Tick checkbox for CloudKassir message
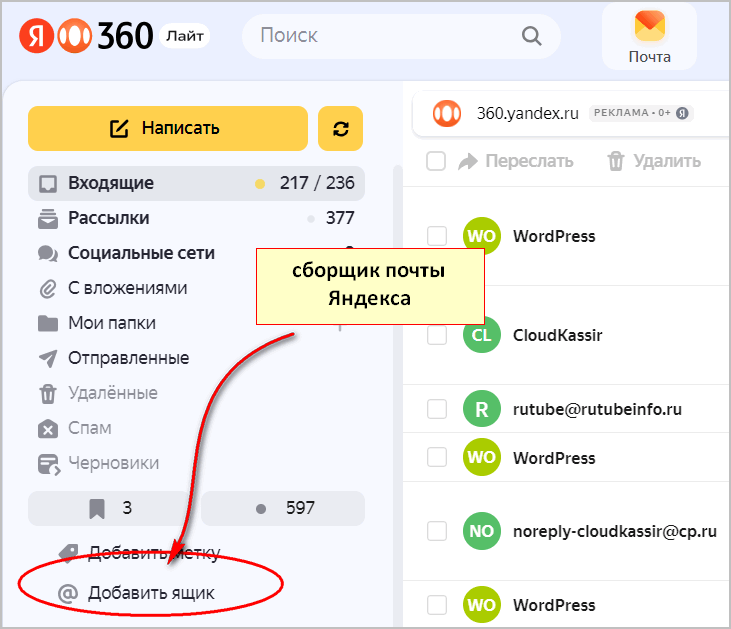The width and height of the screenshot is (731, 629). pos(437,335)
